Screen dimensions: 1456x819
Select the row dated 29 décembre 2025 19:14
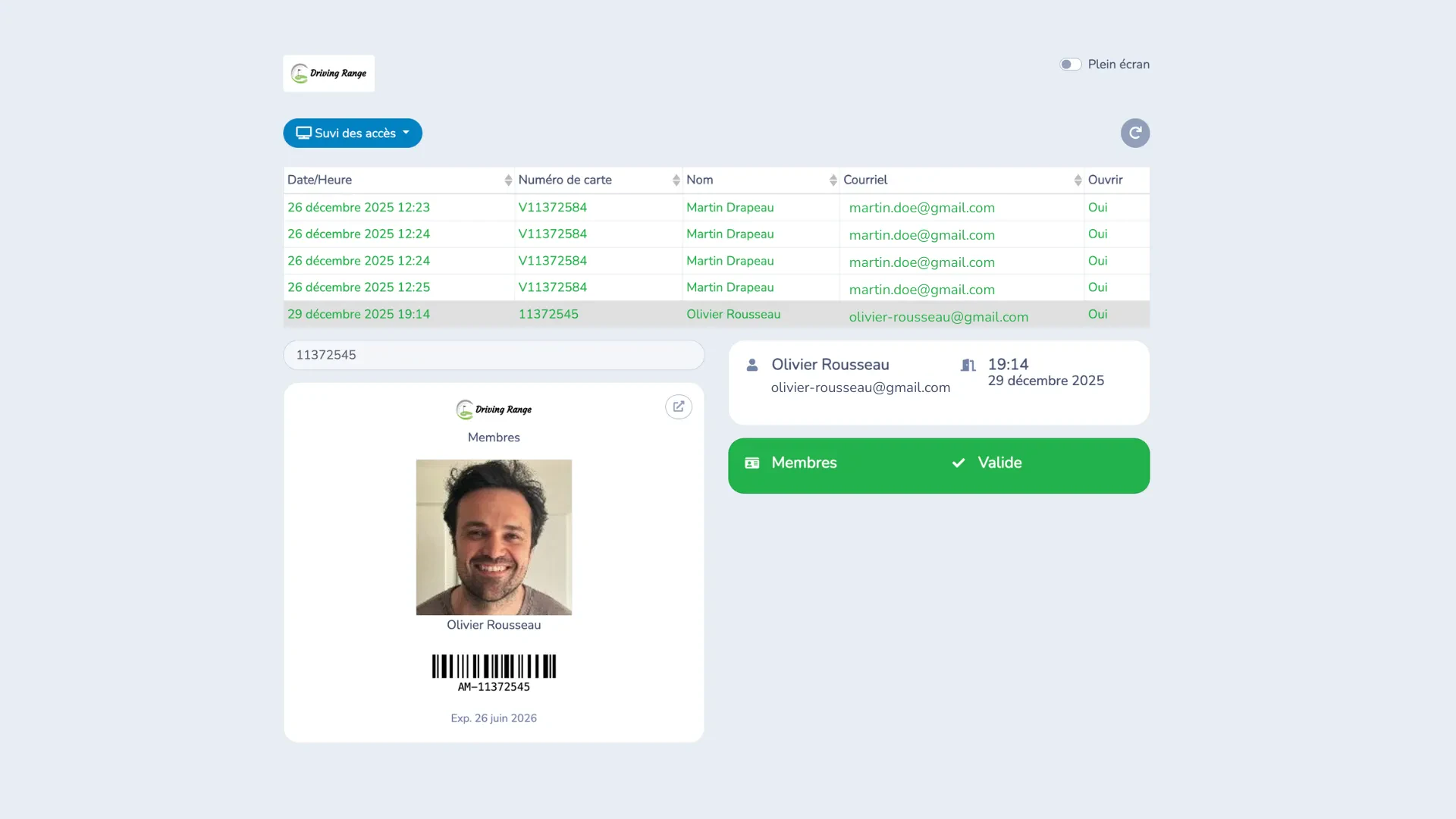[716, 314]
